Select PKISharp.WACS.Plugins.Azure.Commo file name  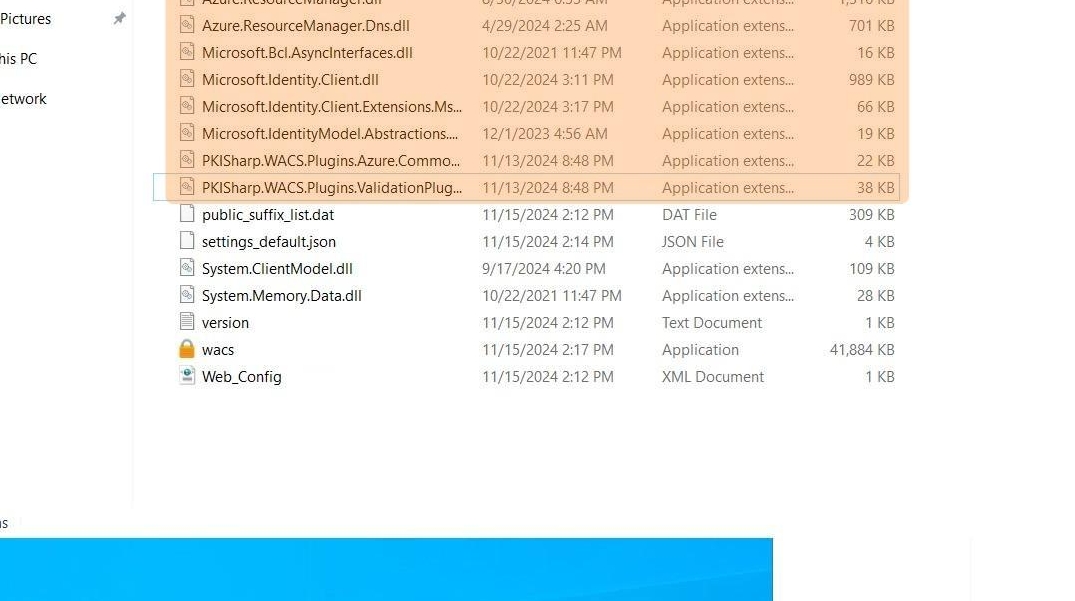point(331,161)
